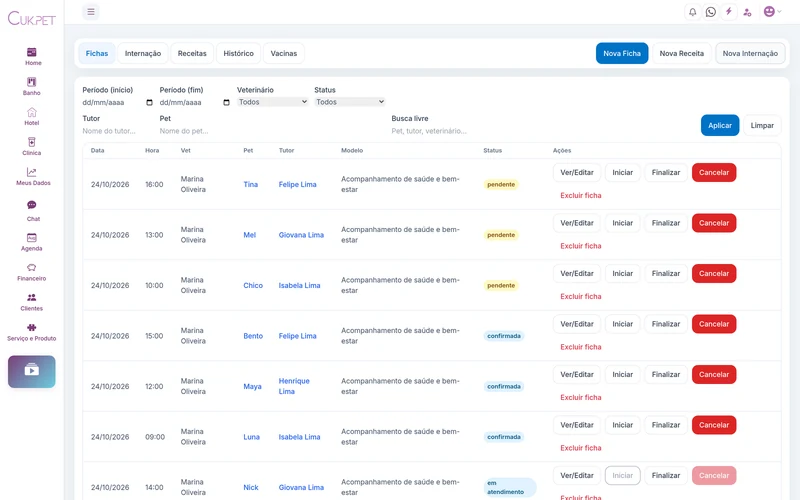Open Serviço e Produto puzzle icon
Image resolution: width=800 pixels, height=500 pixels.
[32, 328]
